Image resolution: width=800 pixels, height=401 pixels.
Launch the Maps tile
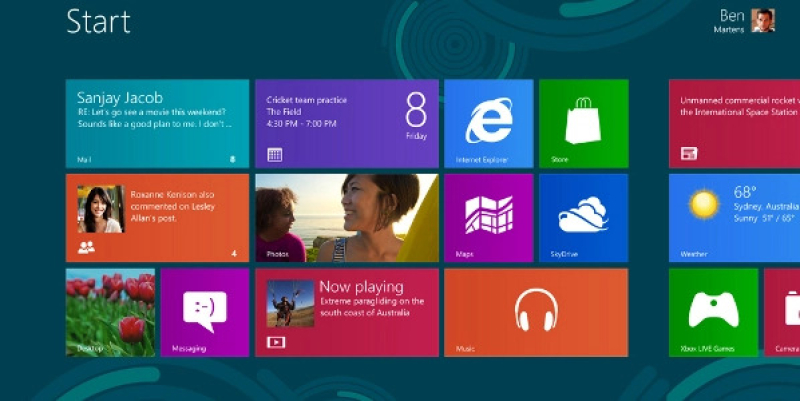click(488, 218)
